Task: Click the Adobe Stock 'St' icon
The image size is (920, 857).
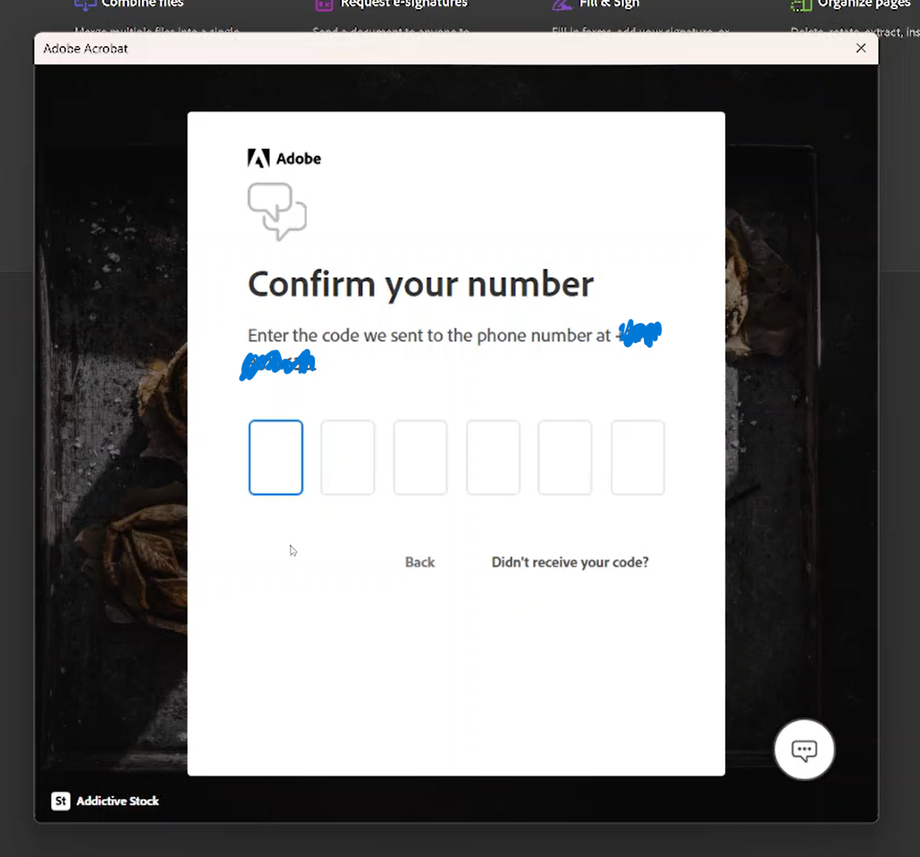Action: click(60, 801)
